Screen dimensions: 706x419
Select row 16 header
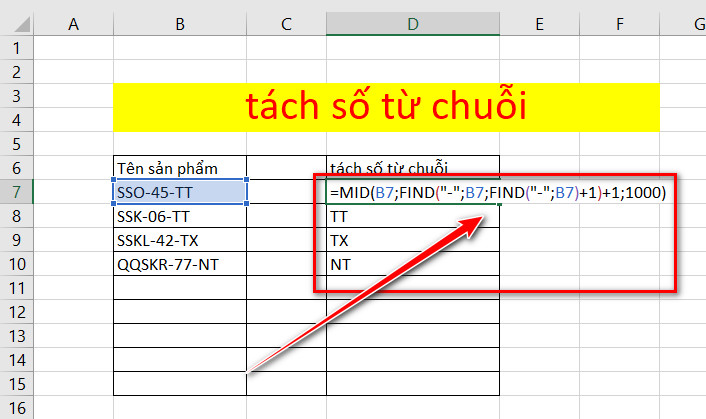(x=17, y=407)
